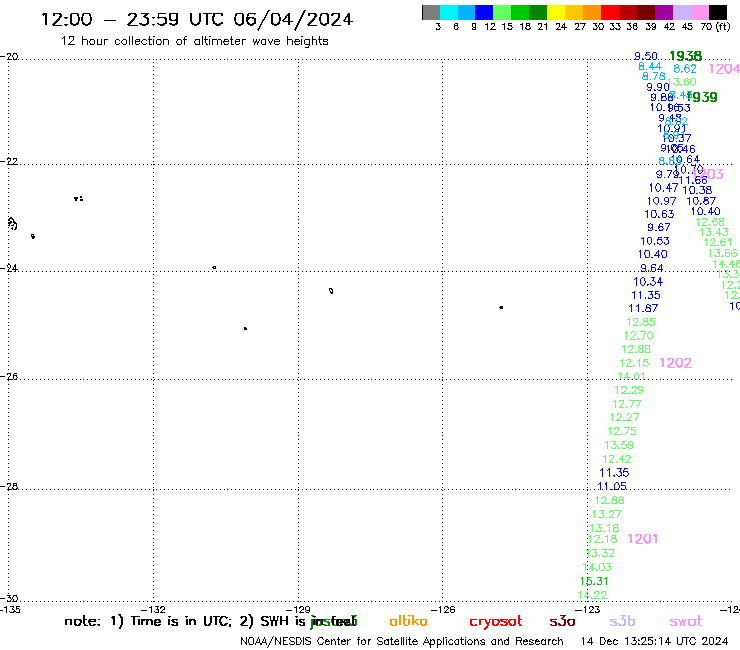Screen dimensions: 740x650
Task: Click the wave height reading 10.97
Action: pyautogui.click(x=661, y=201)
